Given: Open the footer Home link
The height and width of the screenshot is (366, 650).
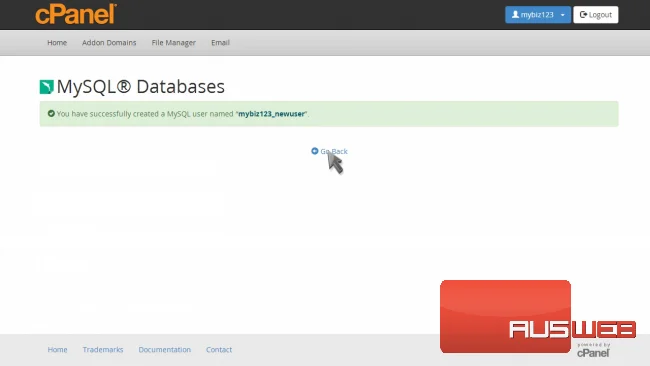Looking at the screenshot, I should click(57, 349).
